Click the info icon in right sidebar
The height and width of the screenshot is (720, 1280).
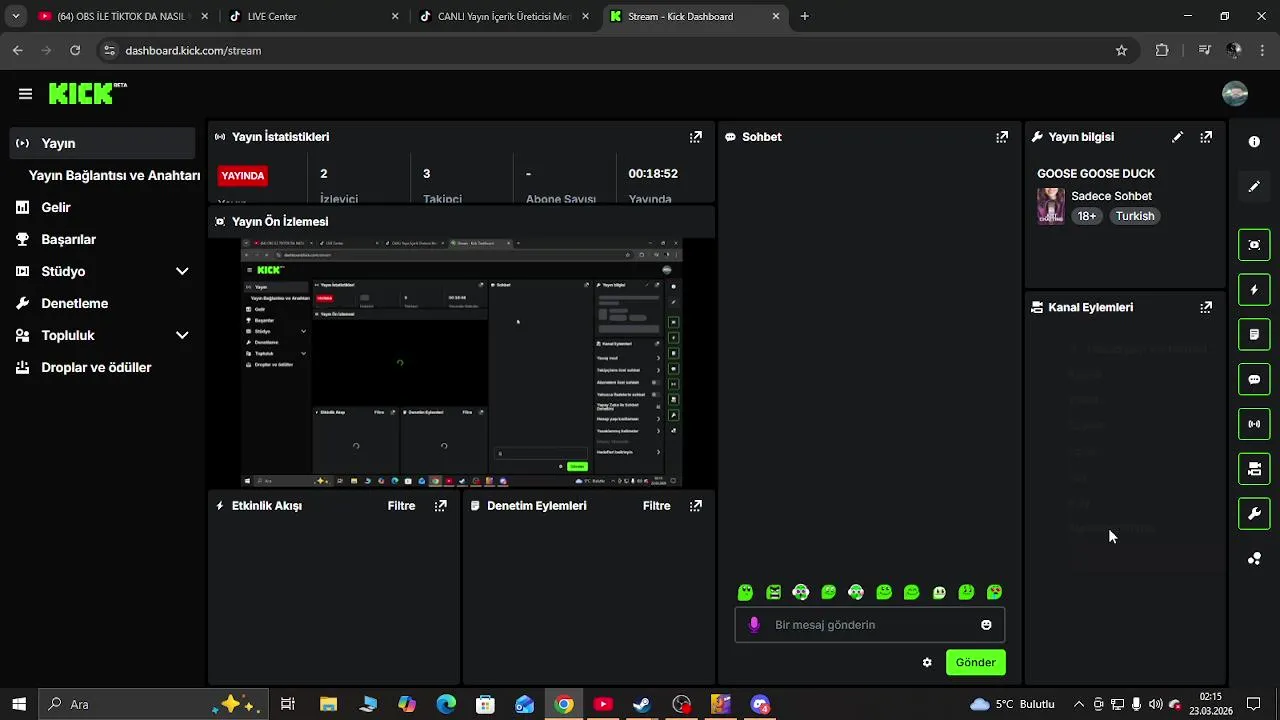(1254, 142)
